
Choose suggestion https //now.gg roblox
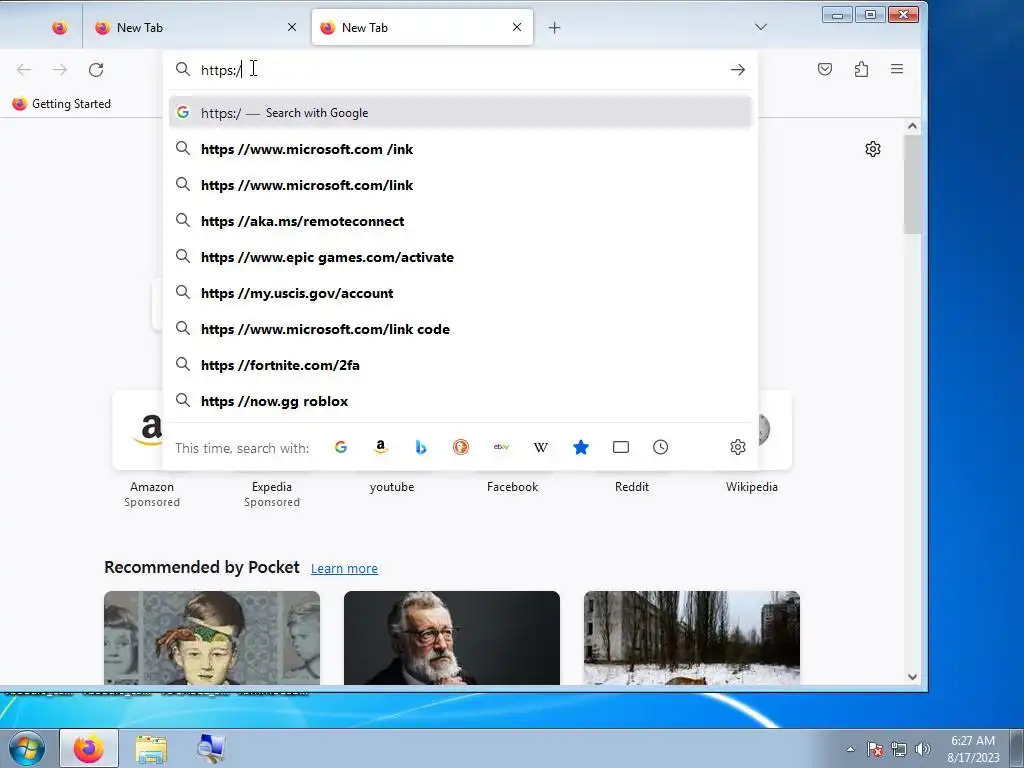[x=460, y=401]
